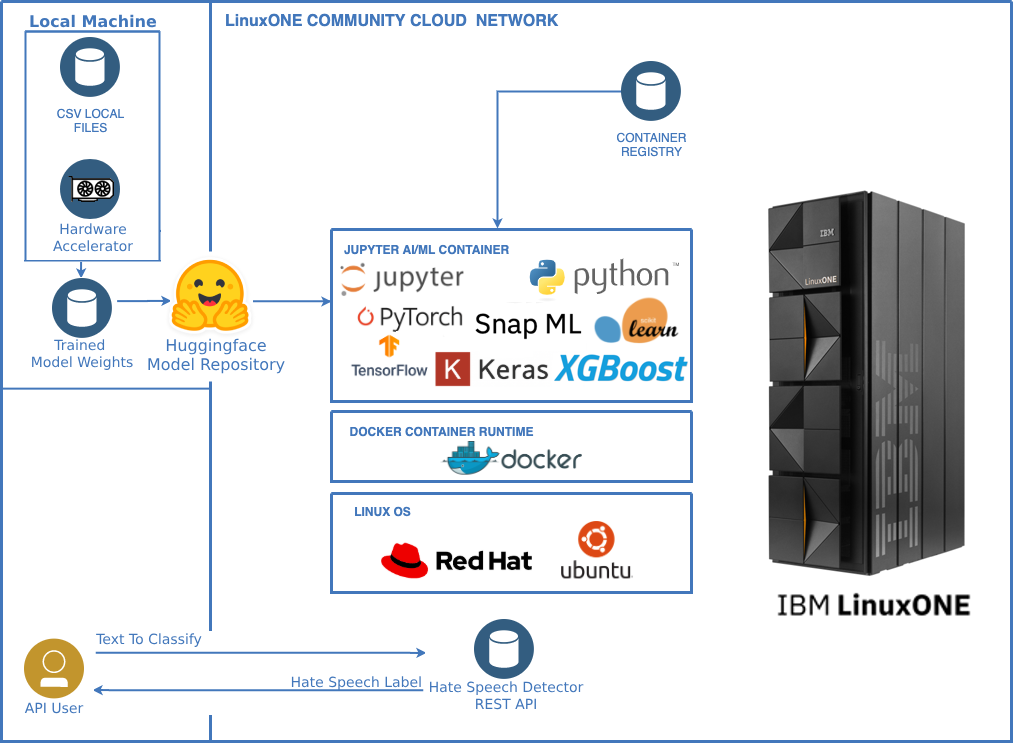Viewport: 1014px width, 743px height.
Task: Click the Python logo
Action: click(x=604, y=277)
